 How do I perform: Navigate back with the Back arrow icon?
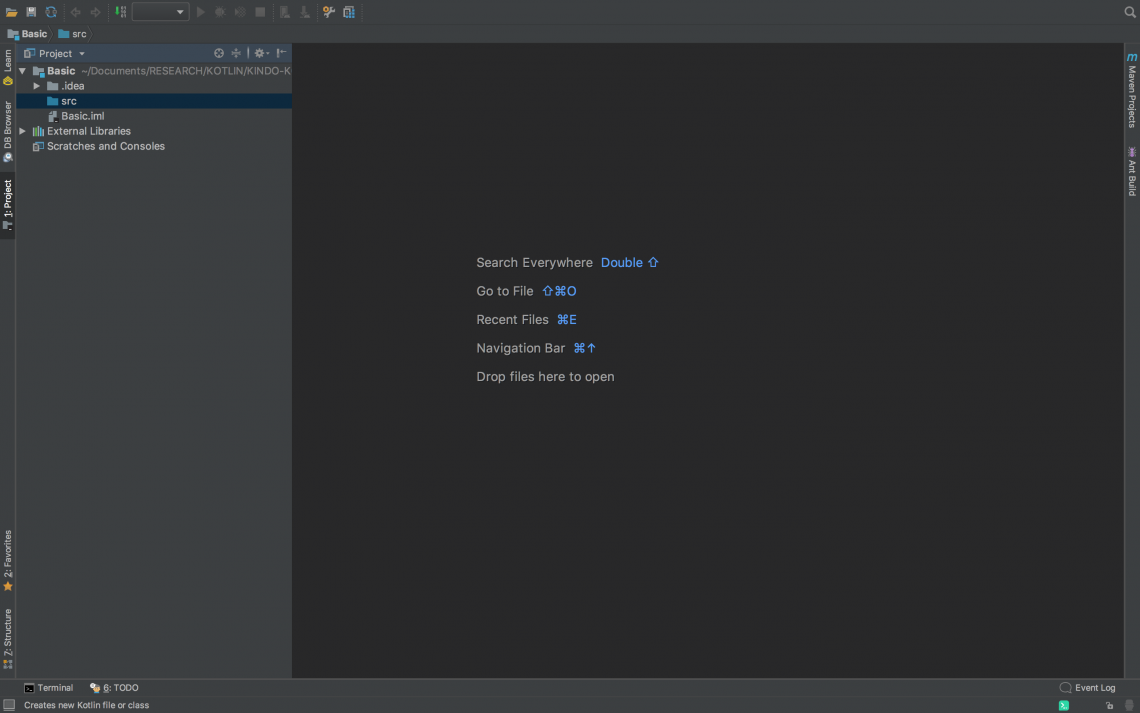[75, 11]
